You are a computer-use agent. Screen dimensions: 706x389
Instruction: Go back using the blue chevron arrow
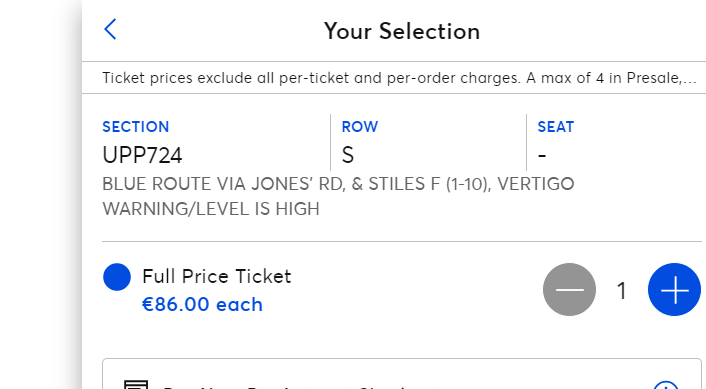tap(110, 30)
